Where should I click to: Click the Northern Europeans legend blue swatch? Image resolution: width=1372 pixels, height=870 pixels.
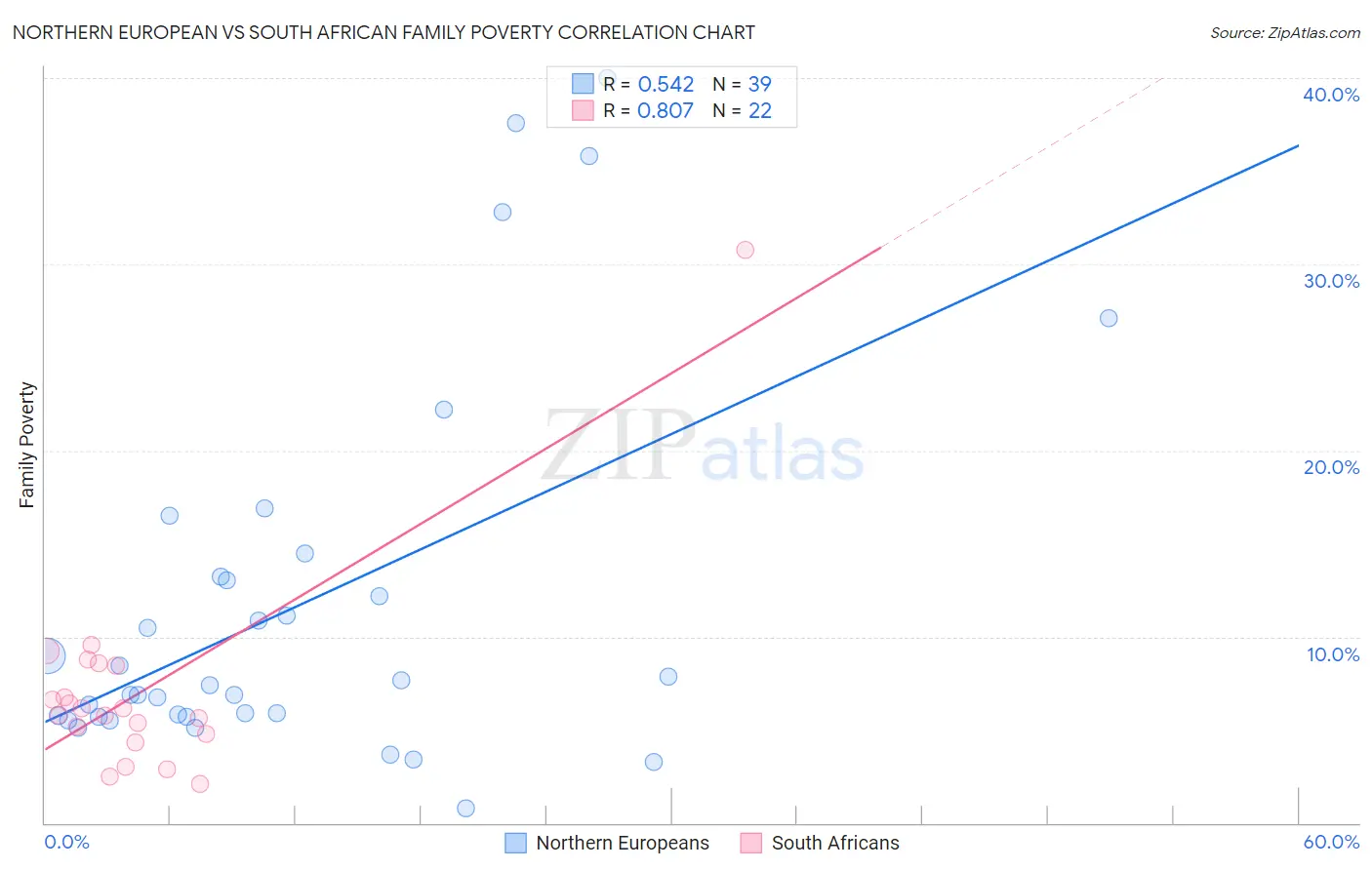click(515, 843)
